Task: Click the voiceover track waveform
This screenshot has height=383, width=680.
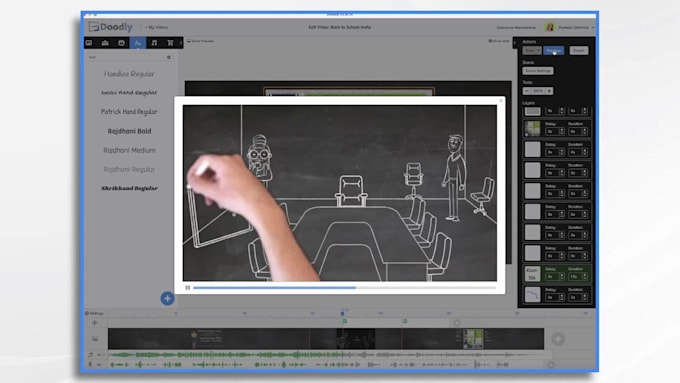Action: tap(309, 365)
